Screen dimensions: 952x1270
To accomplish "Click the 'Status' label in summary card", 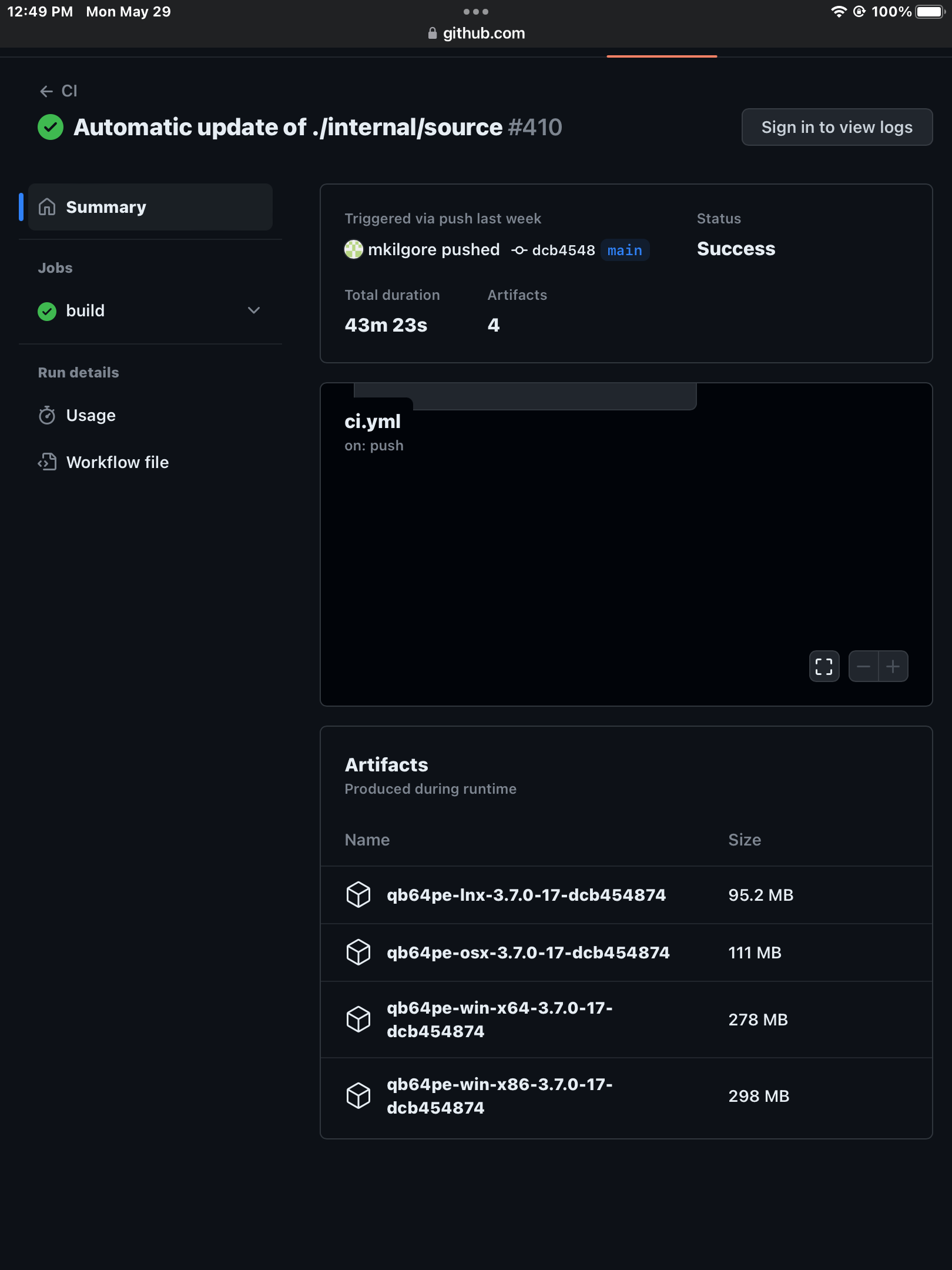I will 719,219.
